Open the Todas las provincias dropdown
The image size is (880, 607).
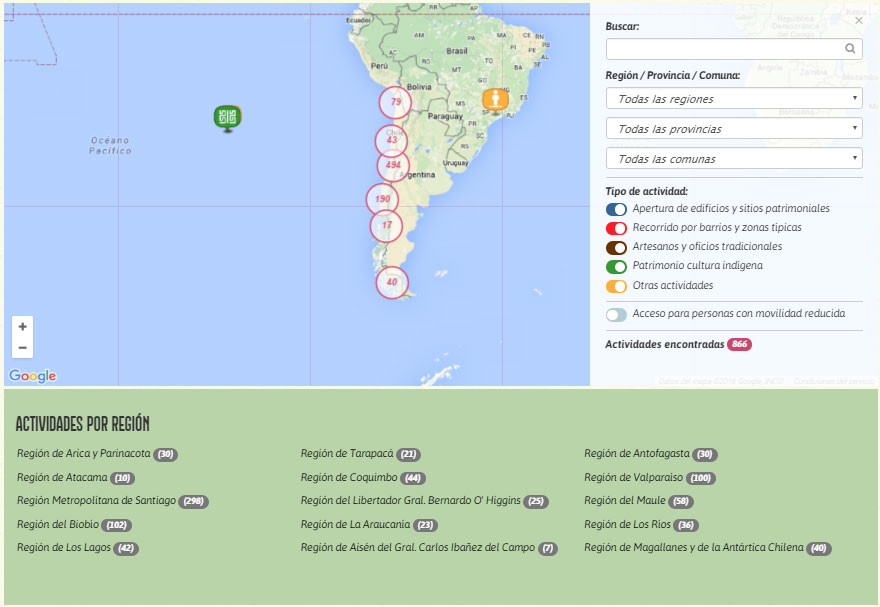tap(733, 129)
